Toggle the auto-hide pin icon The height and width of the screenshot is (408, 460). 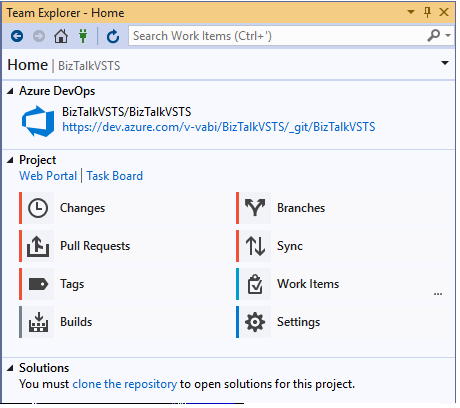coord(427,12)
